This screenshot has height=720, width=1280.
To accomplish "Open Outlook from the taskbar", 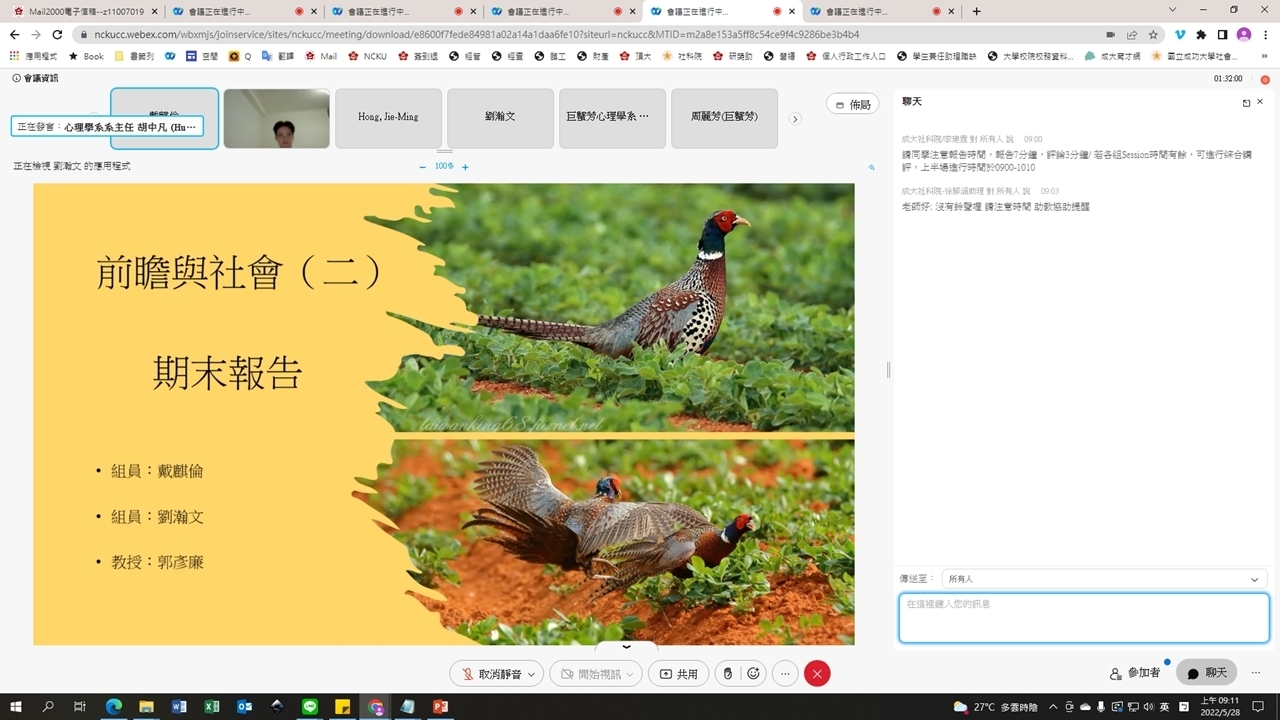I will tap(244, 706).
